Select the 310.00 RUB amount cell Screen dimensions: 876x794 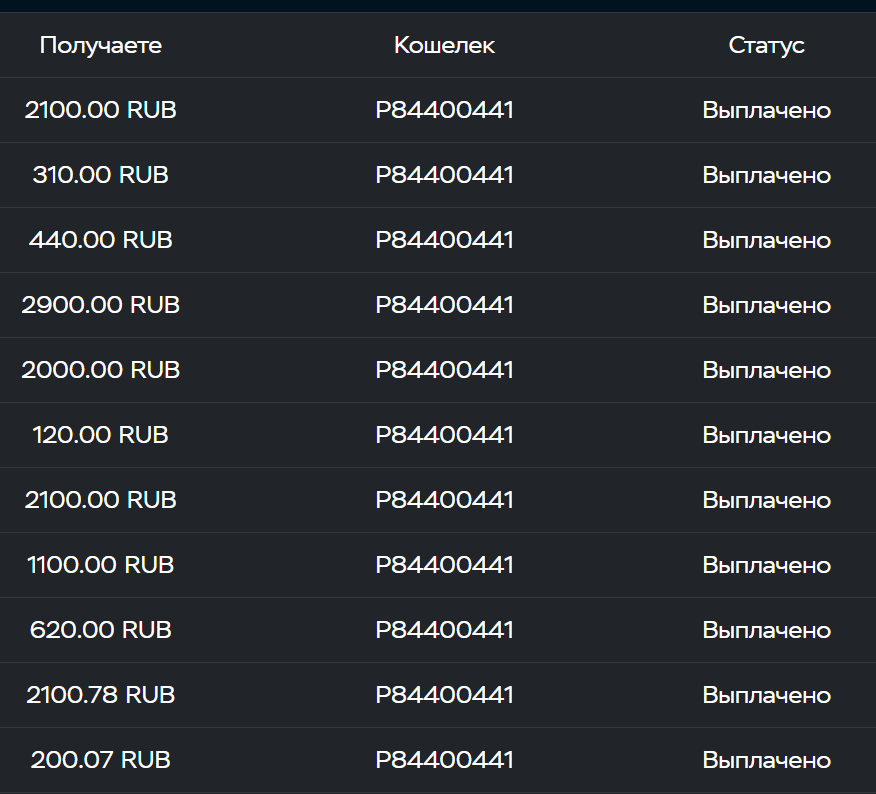coord(101,175)
